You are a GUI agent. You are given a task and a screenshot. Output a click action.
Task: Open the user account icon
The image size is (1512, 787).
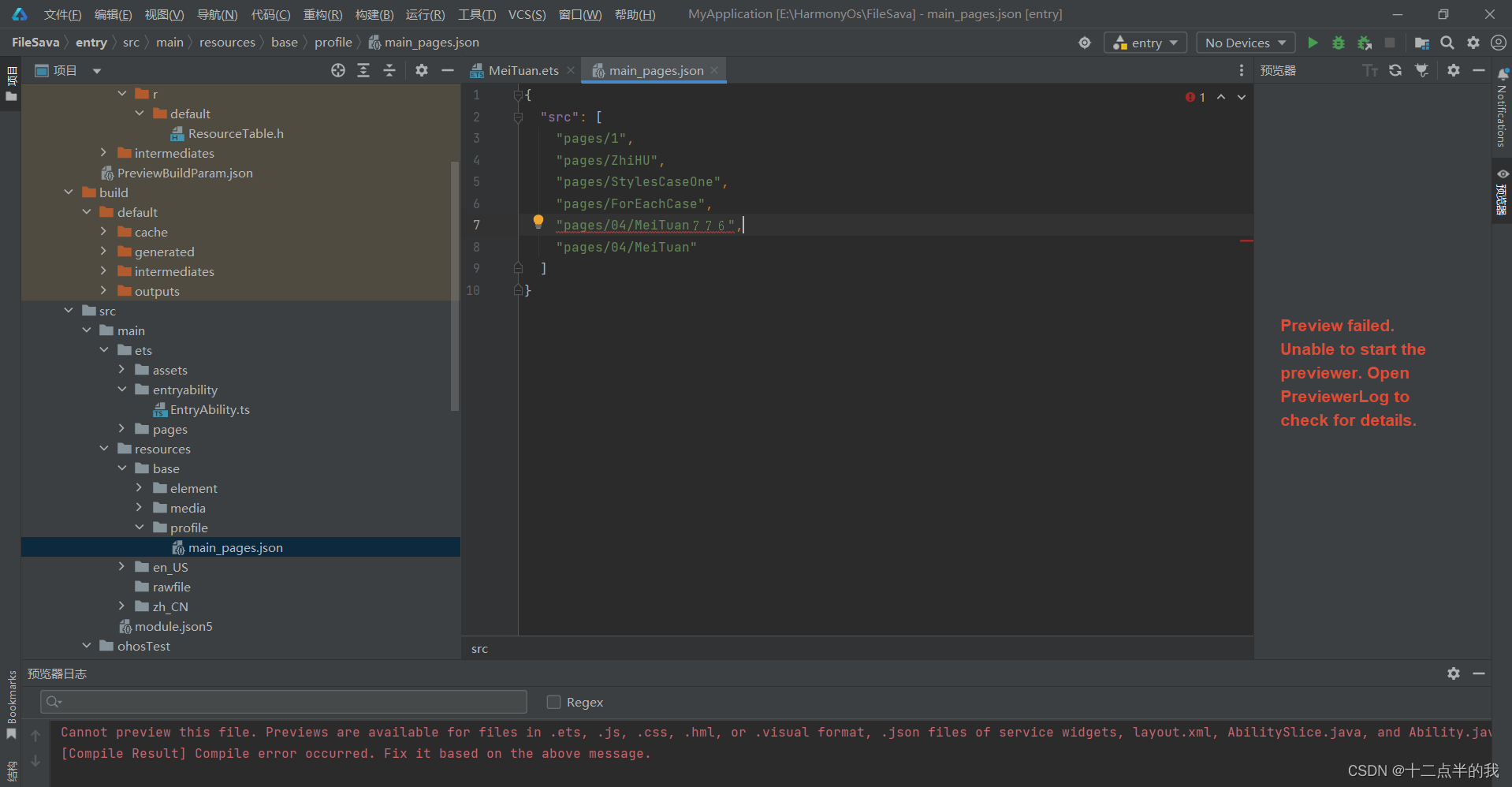[x=1499, y=43]
